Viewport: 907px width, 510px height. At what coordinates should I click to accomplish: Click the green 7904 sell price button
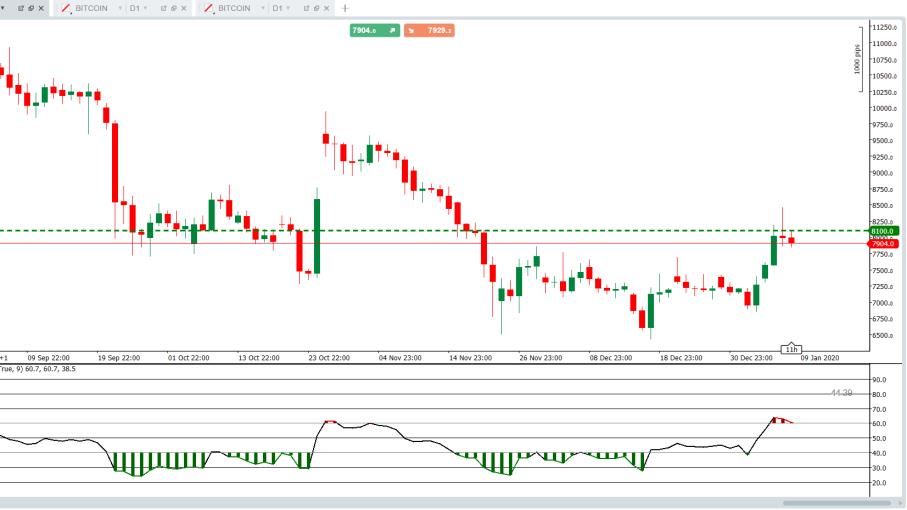[x=374, y=31]
